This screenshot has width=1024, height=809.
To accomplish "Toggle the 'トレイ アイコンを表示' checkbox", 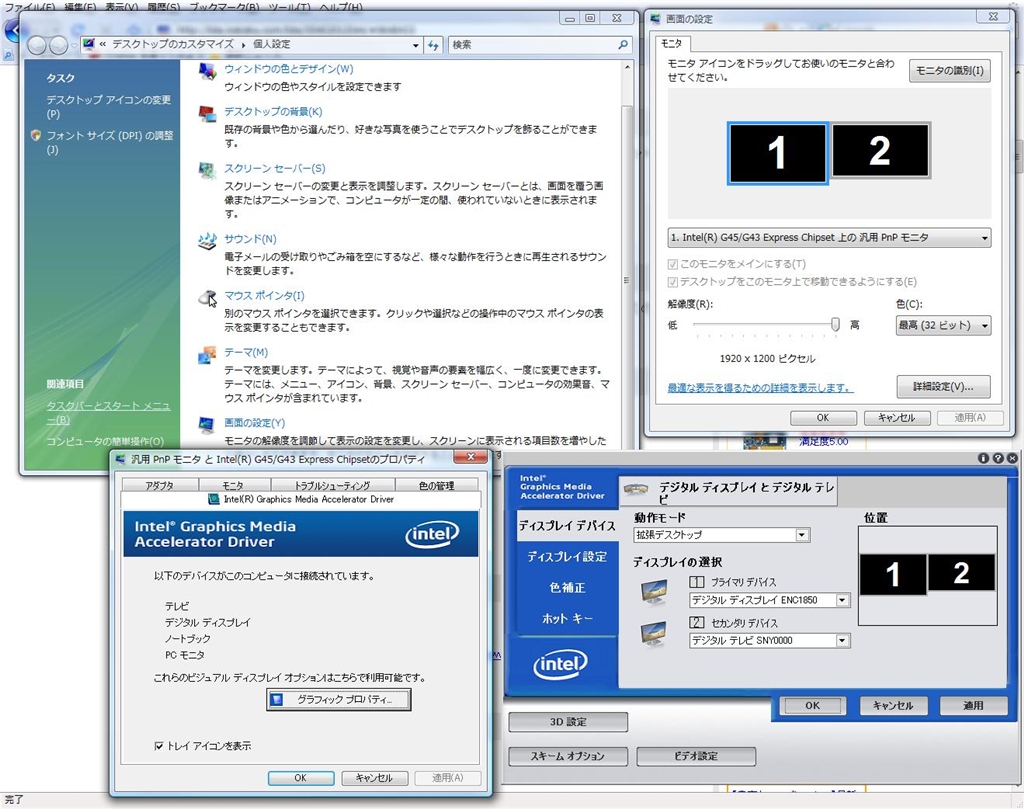I will [x=159, y=746].
